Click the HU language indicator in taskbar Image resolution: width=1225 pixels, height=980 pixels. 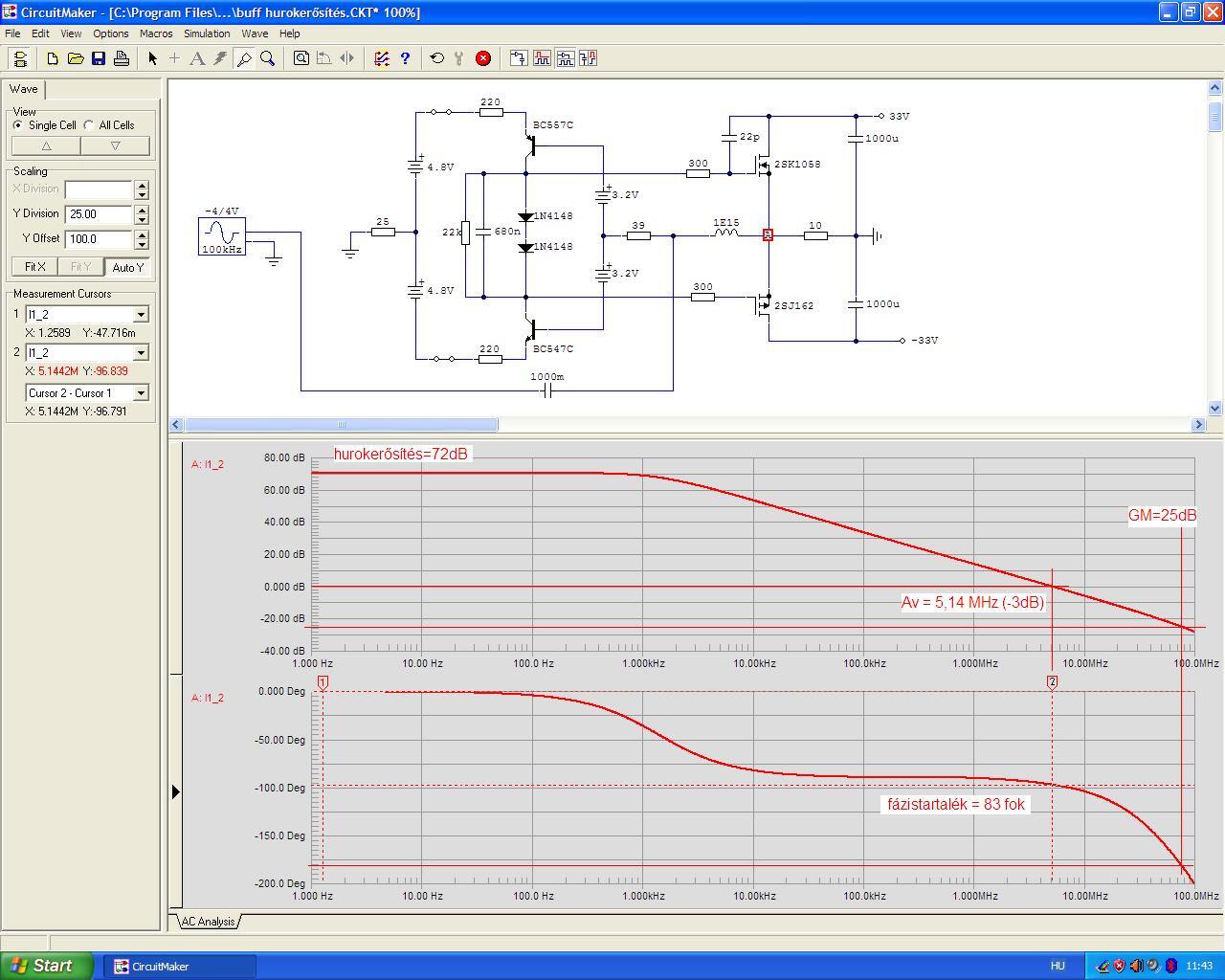click(x=1058, y=967)
